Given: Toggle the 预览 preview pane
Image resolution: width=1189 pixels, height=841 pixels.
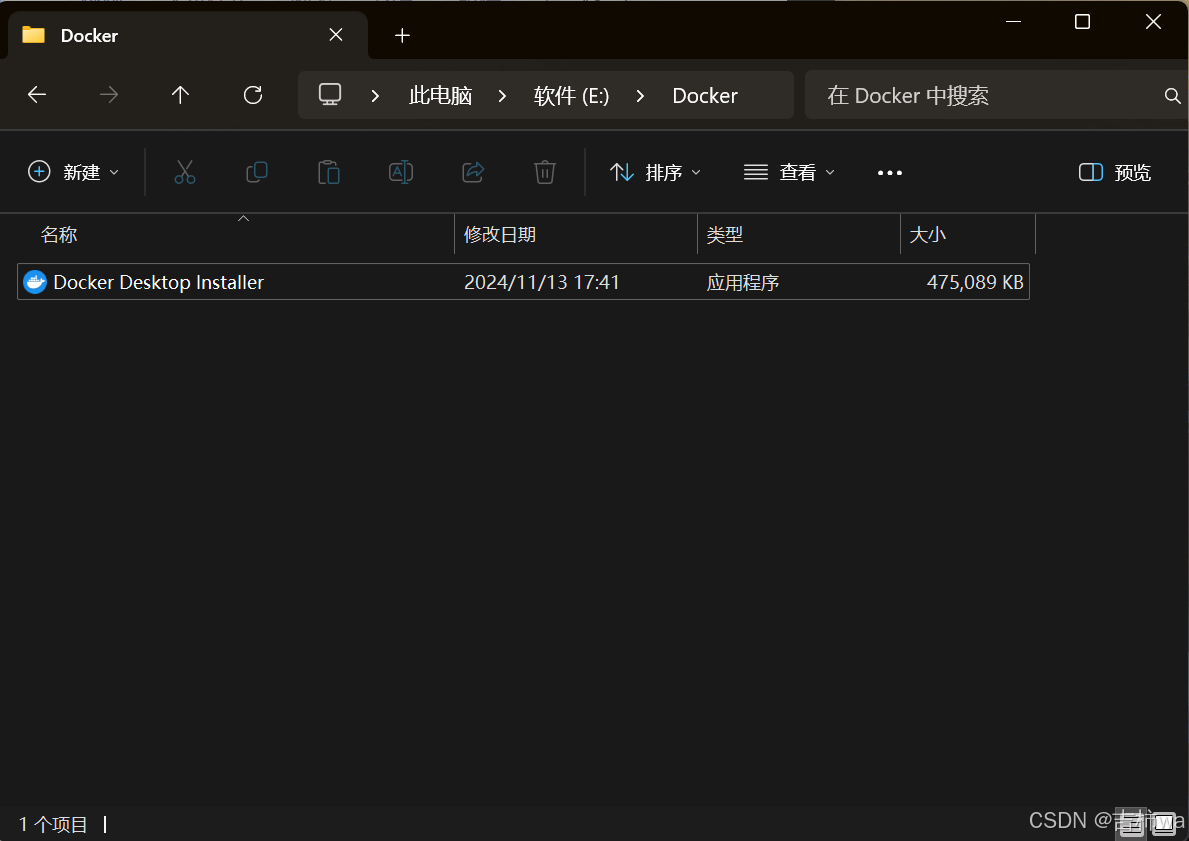Looking at the screenshot, I should (x=1115, y=173).
